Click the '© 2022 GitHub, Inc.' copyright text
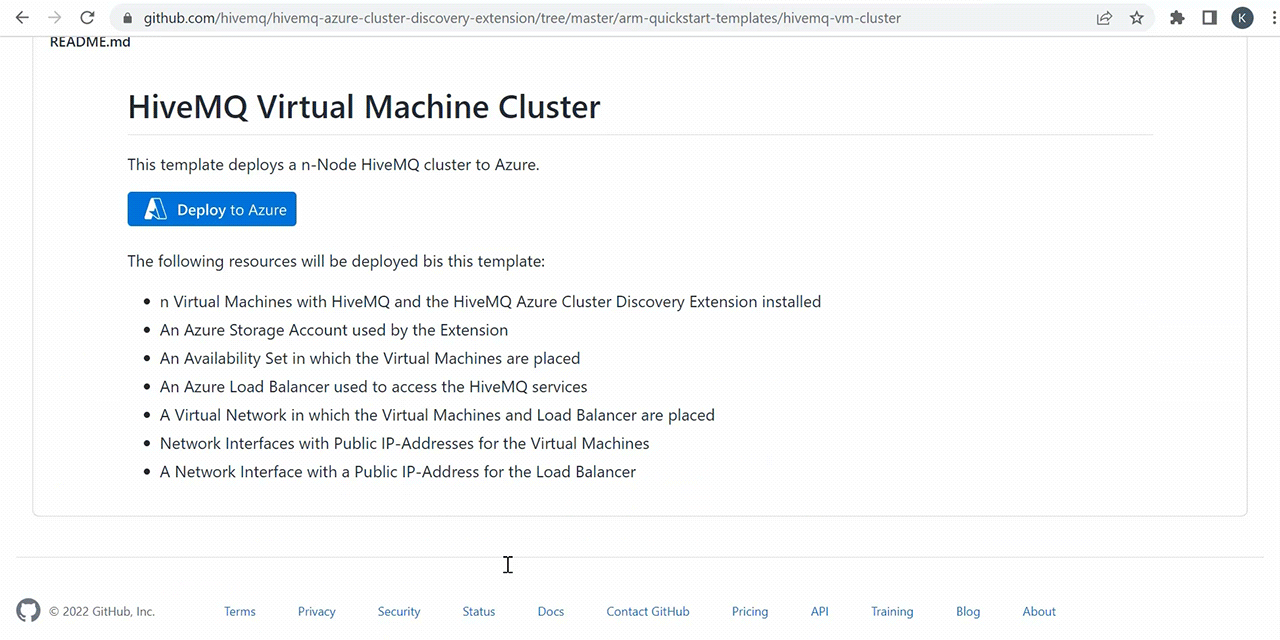The image size is (1280, 640). coord(102,611)
